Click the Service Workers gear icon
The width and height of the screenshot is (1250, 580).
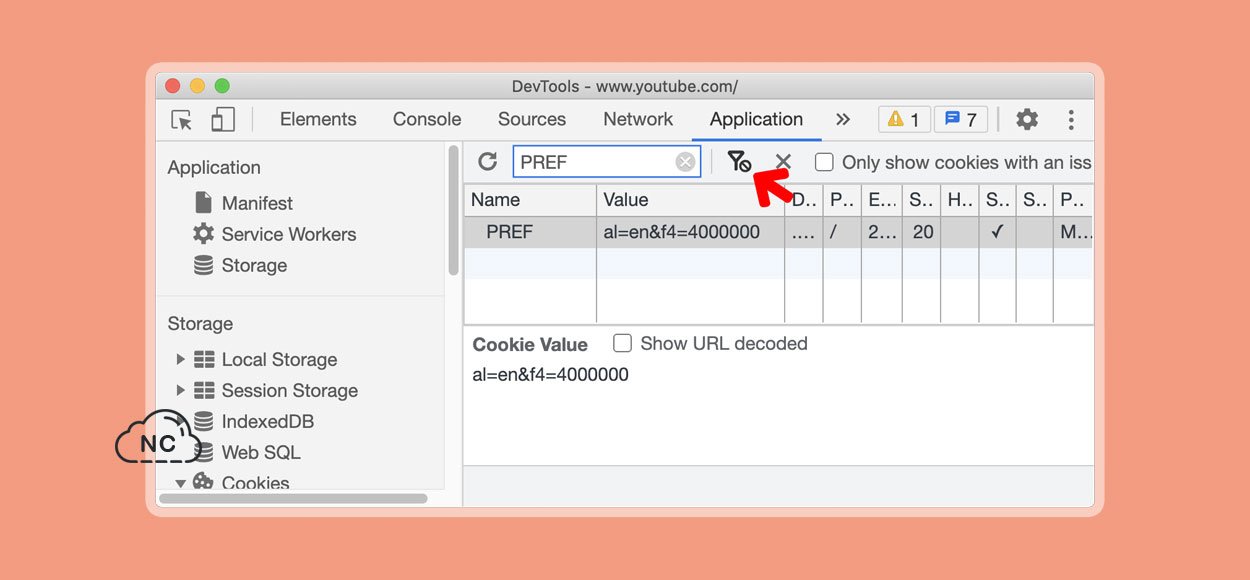[x=203, y=233]
